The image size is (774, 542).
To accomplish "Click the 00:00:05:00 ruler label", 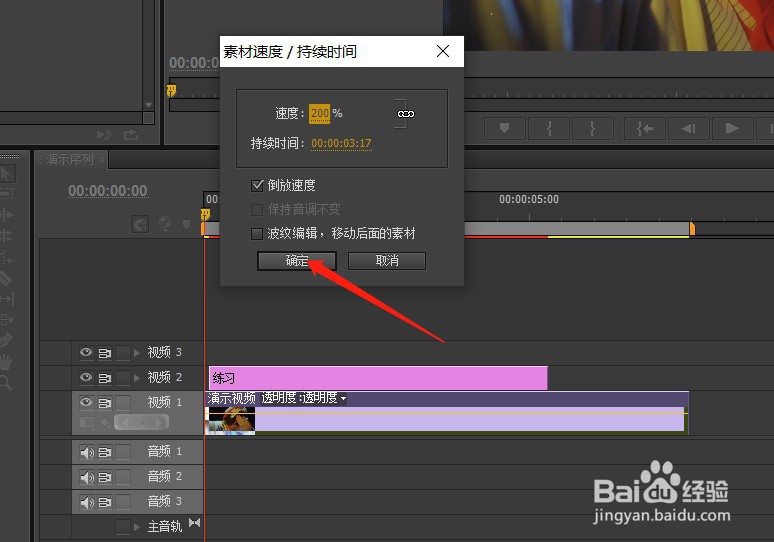I will point(529,199).
